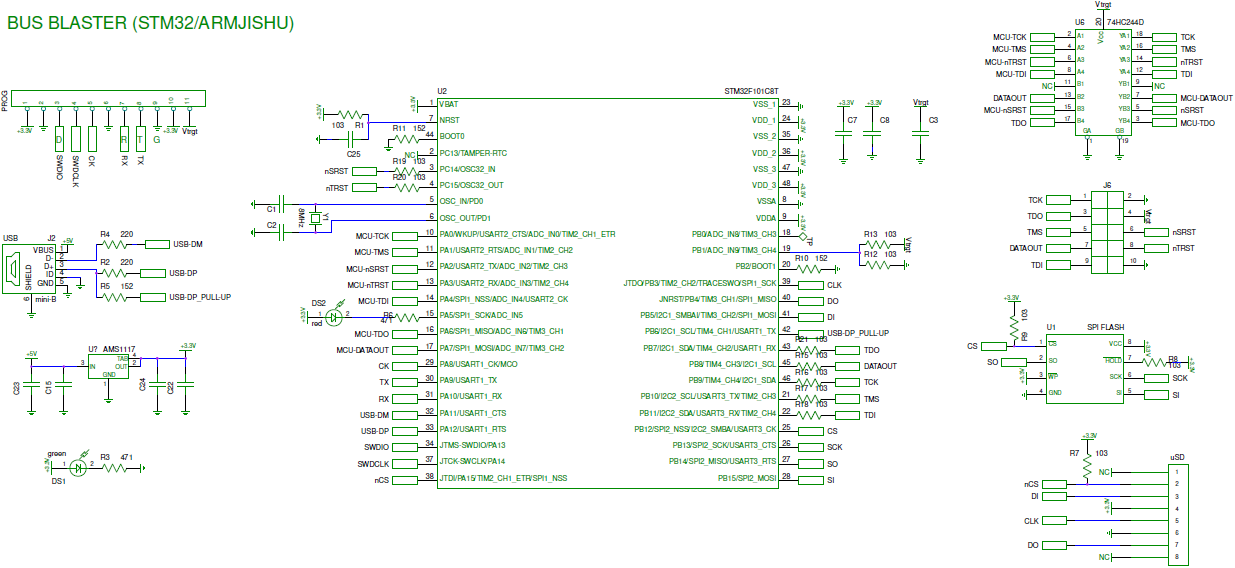Select the red LED DS2 symbol
The width and height of the screenshot is (1235, 568).
click(334, 316)
